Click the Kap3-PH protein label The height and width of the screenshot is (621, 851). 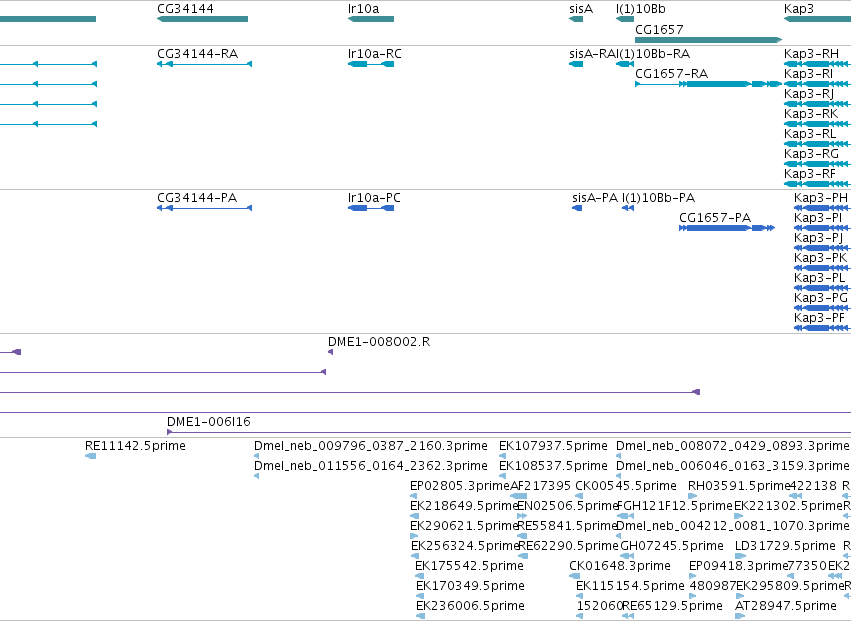(x=821, y=198)
